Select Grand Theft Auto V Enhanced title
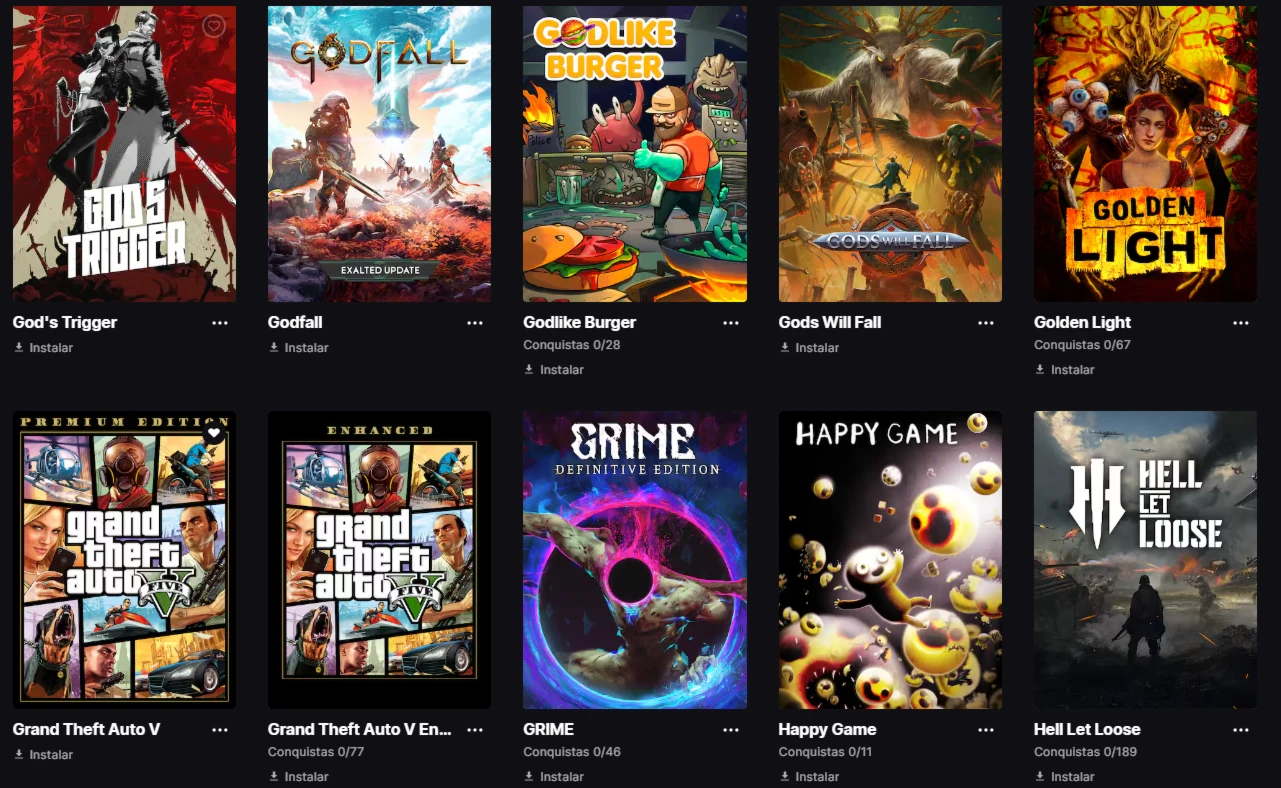 pos(360,730)
